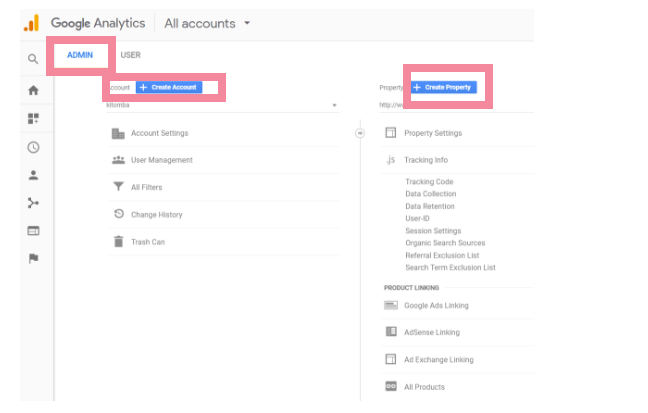Open Behavior window icon in sidebar
648x413 pixels.
click(x=33, y=231)
